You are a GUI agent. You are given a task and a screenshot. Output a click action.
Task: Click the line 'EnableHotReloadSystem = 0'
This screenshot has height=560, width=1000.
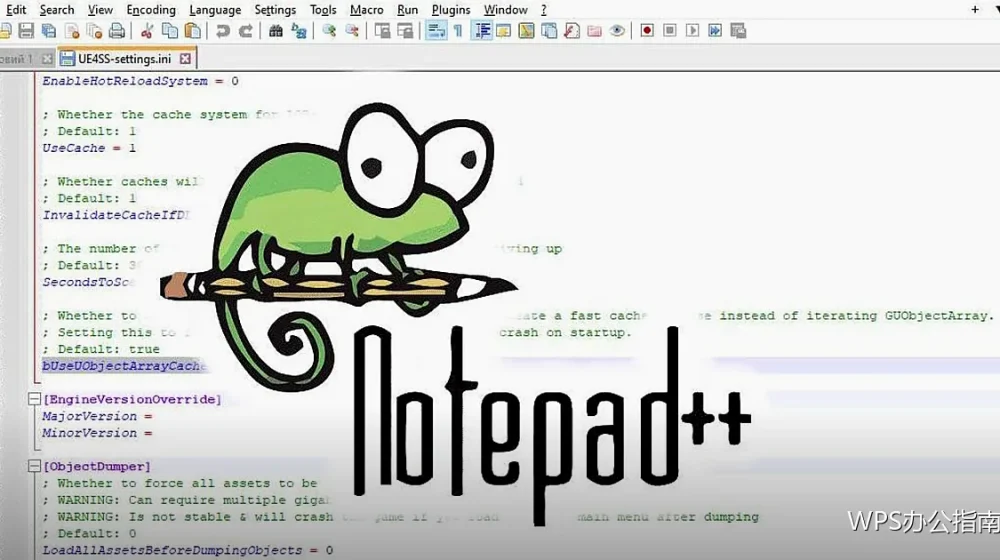[140, 81]
